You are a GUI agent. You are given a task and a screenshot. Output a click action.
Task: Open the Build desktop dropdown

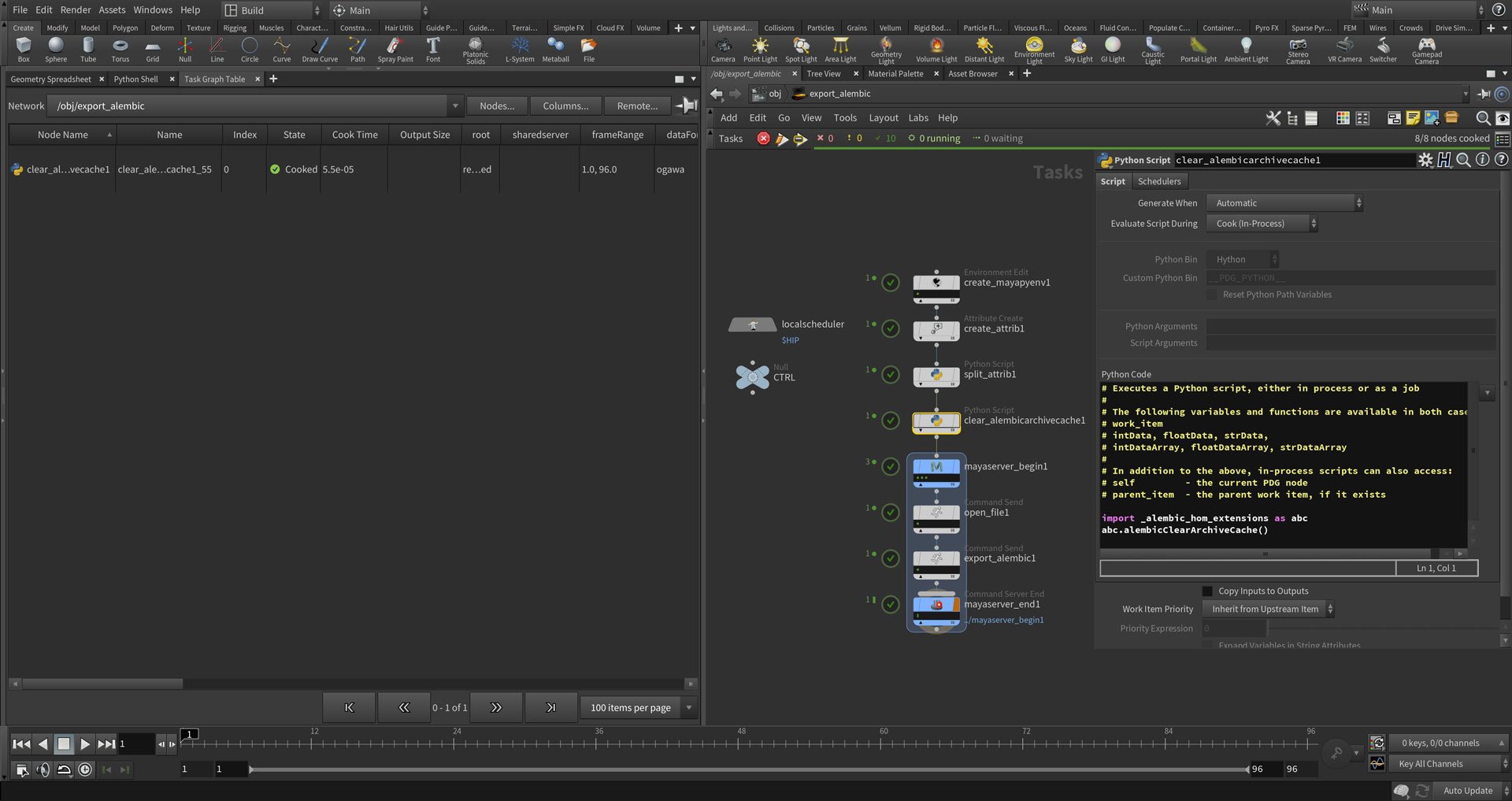pyautogui.click(x=271, y=10)
